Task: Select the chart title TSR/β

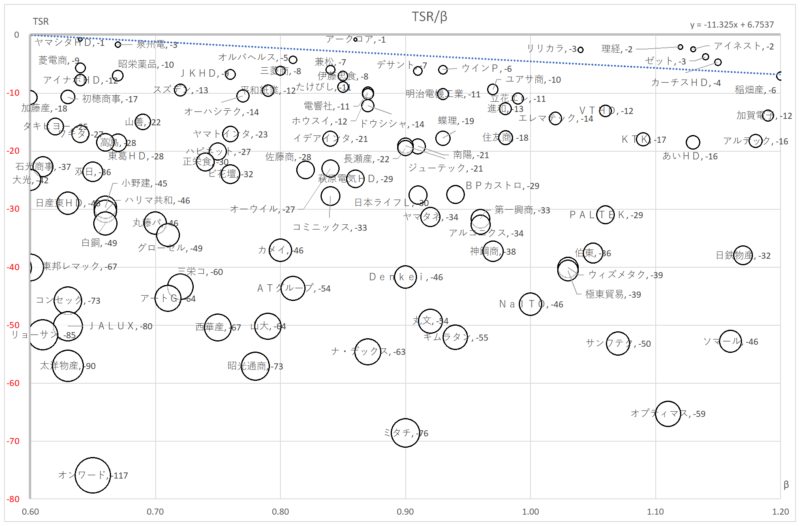Action: [x=430, y=17]
